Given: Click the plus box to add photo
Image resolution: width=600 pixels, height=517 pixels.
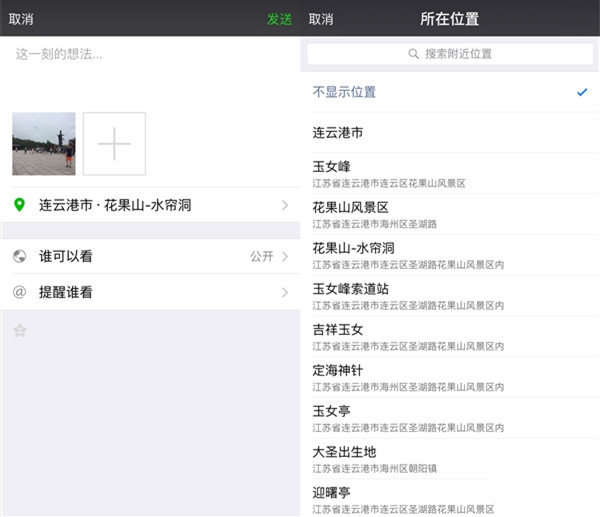Looking at the screenshot, I should tap(114, 144).
